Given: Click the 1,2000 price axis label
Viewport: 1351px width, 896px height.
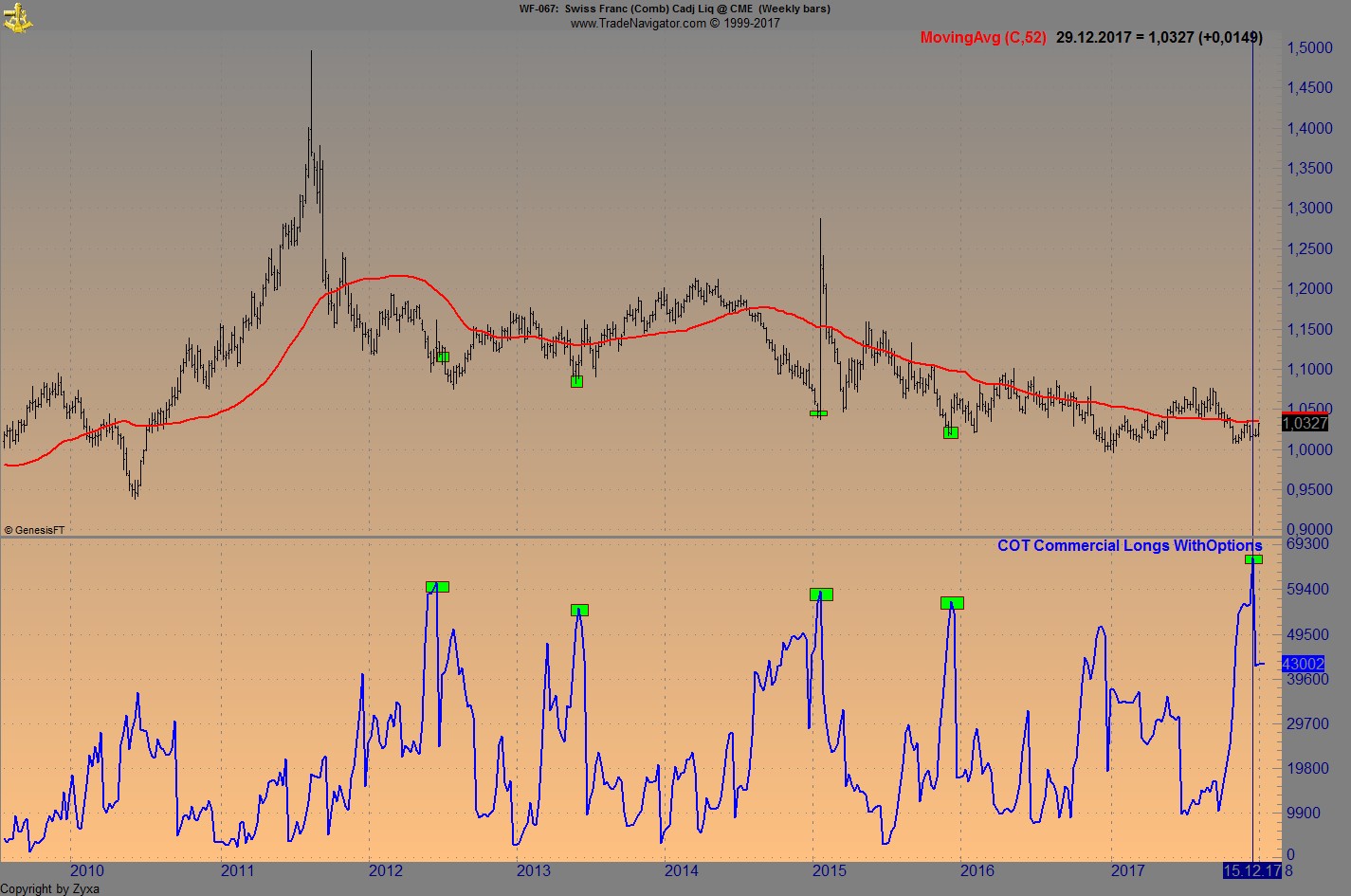Looking at the screenshot, I should point(1309,289).
